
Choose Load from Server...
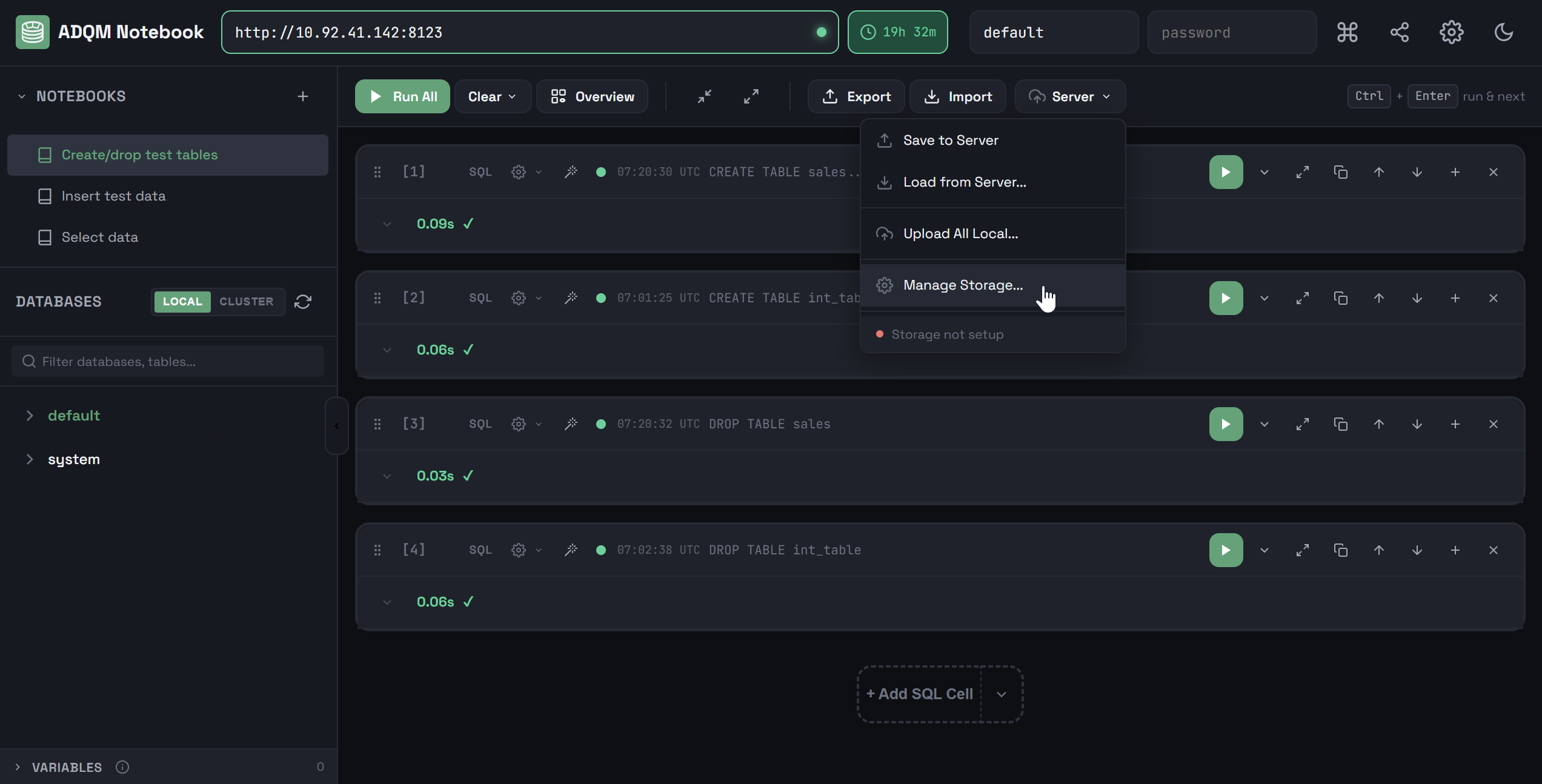coord(992,182)
